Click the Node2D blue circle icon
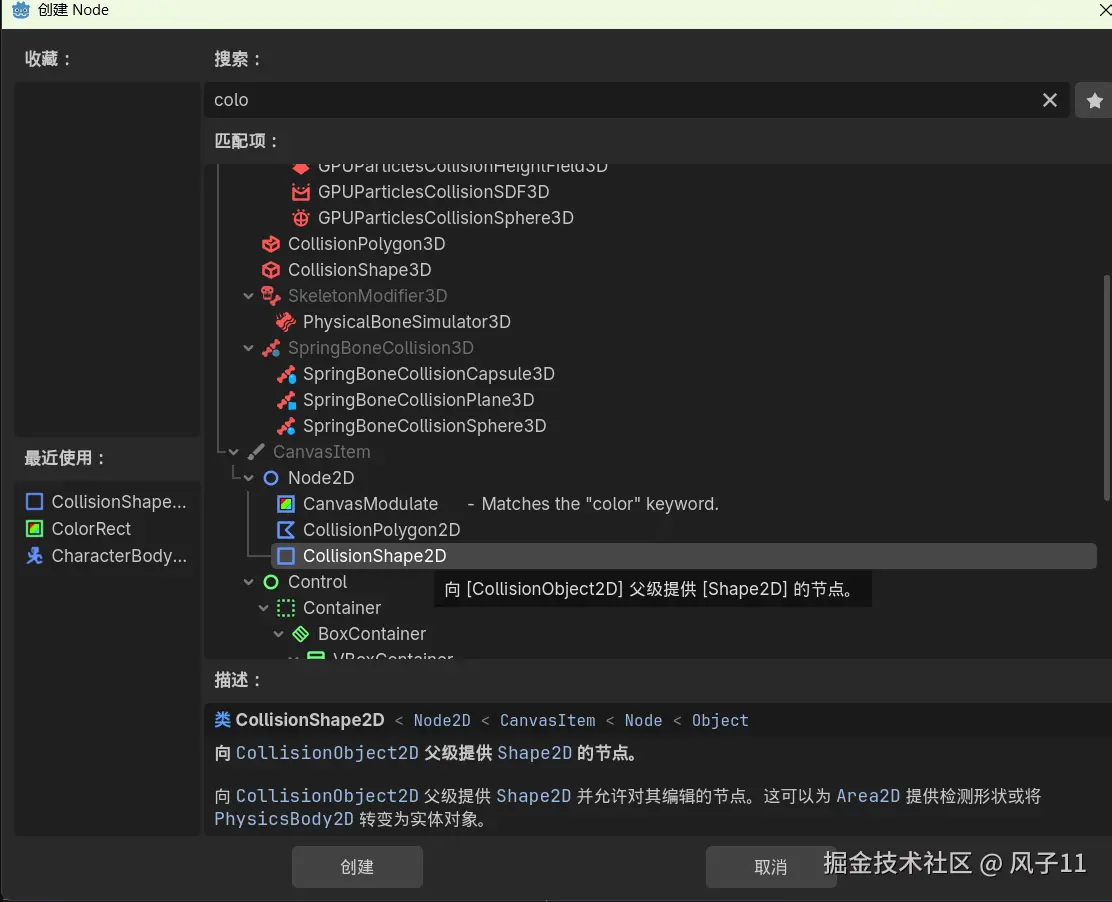Screen dimensions: 1112x902 click(x=271, y=478)
